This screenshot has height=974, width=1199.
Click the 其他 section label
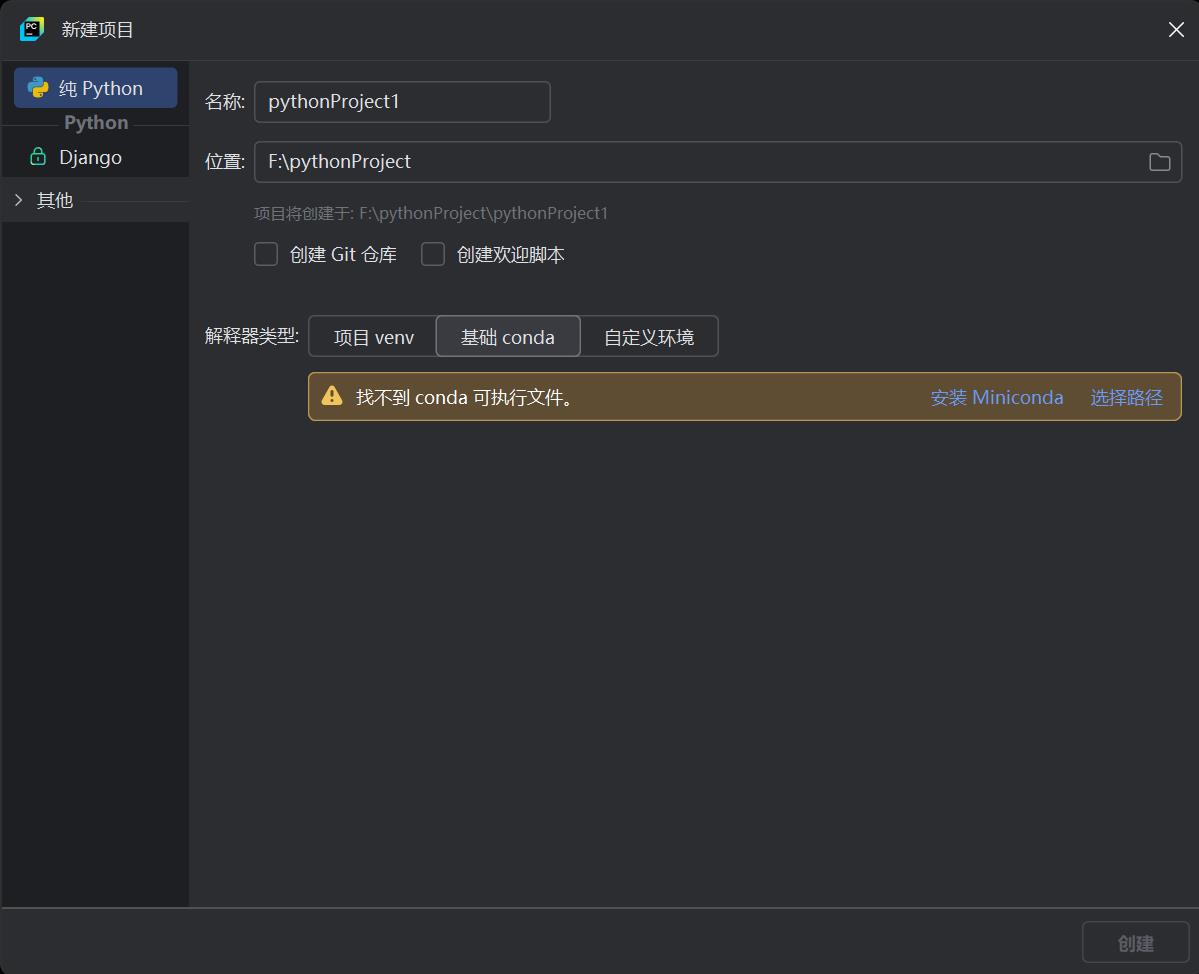click(55, 200)
